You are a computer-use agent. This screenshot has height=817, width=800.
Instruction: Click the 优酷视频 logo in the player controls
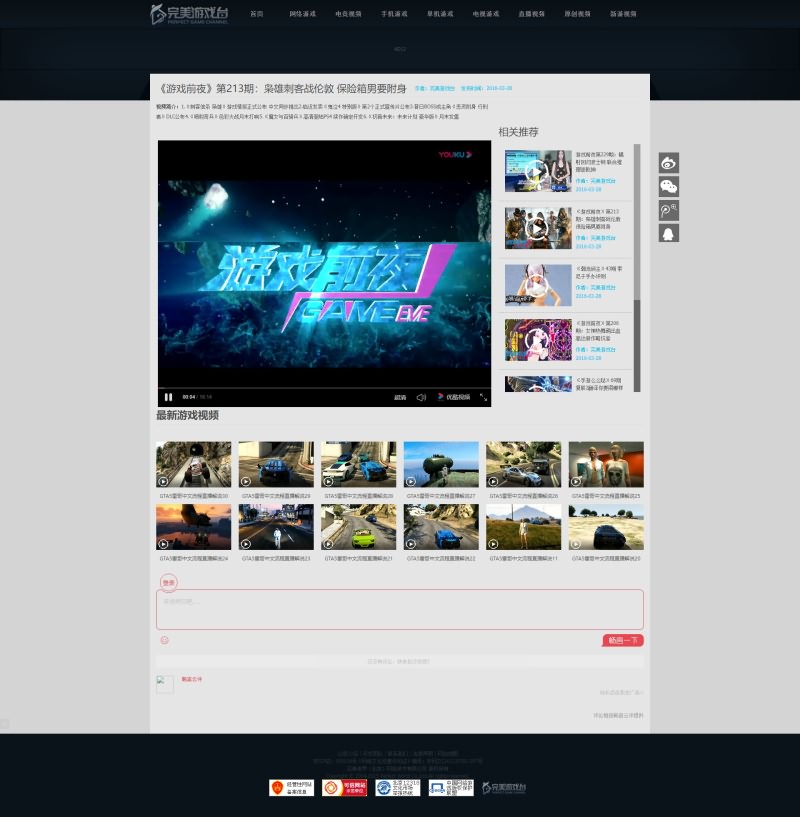tap(453, 397)
